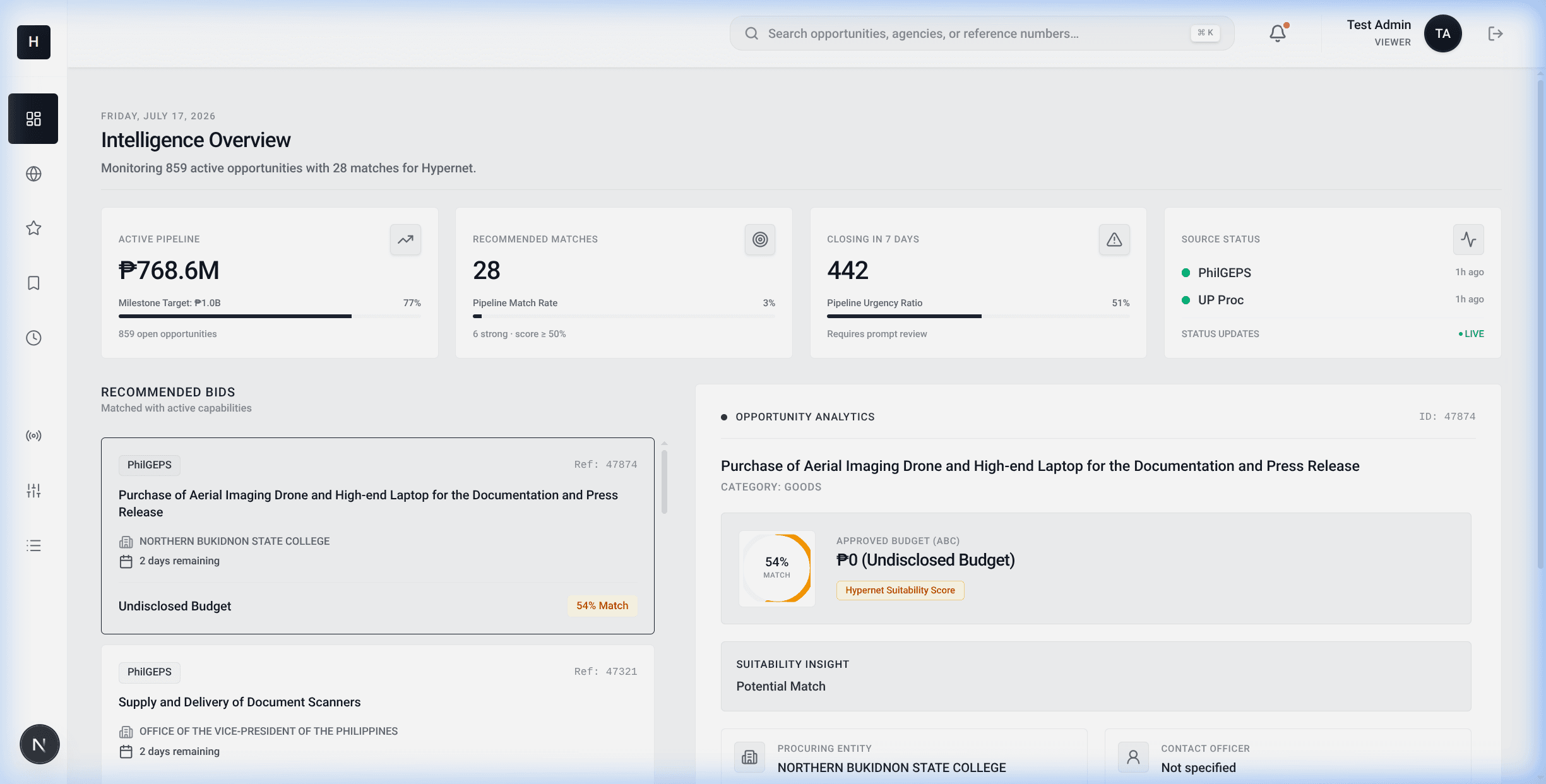
Task: Click the 'Test Admin' user name
Action: coord(1379,25)
